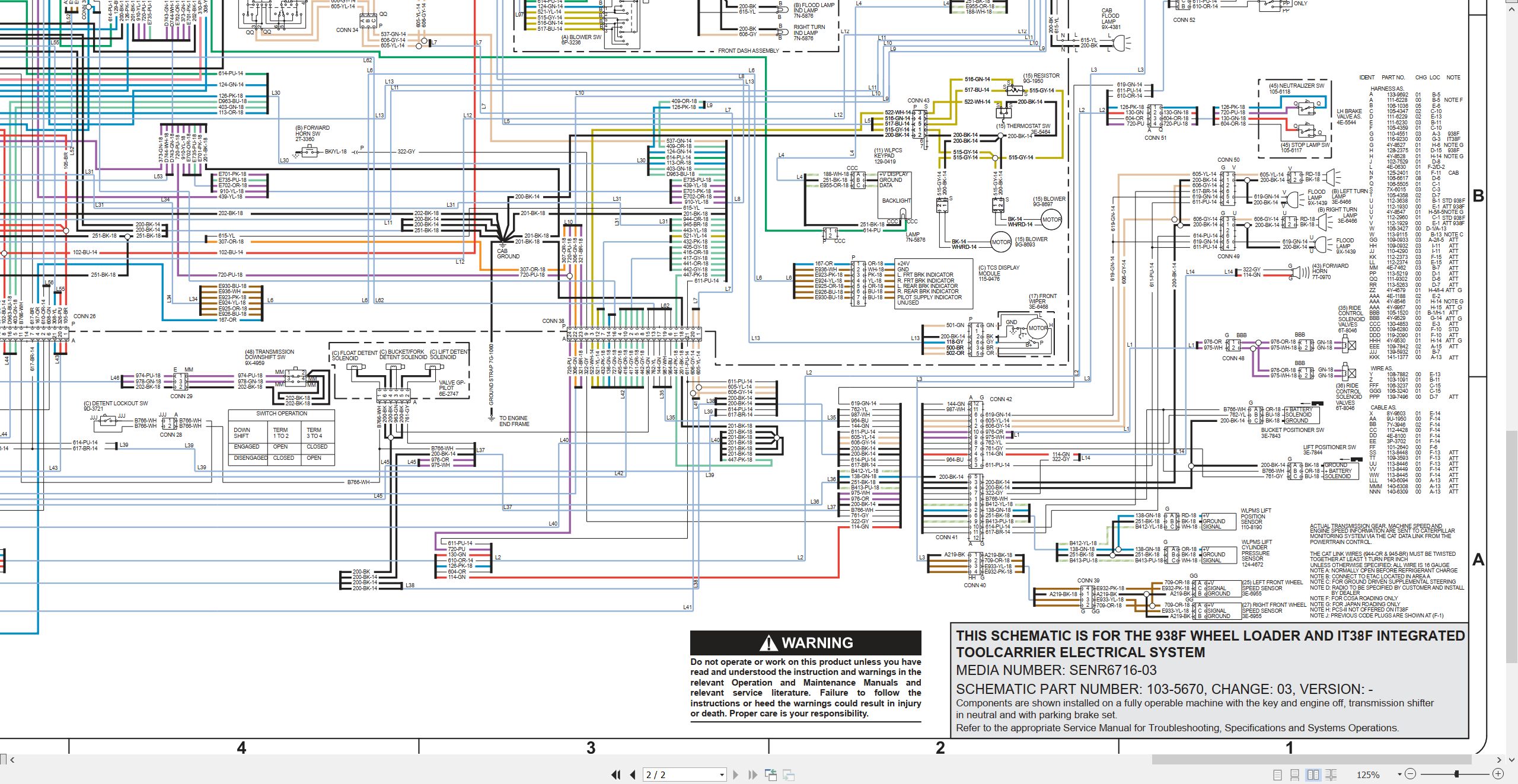
Task: Open the zoom level dropdown arrow
Action: click(1399, 775)
